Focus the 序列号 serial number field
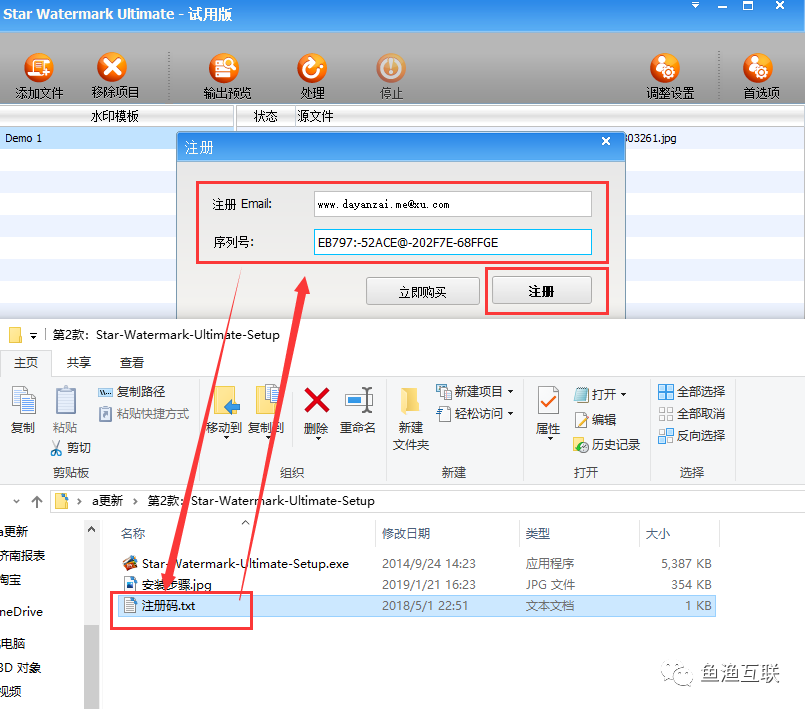 (452, 242)
